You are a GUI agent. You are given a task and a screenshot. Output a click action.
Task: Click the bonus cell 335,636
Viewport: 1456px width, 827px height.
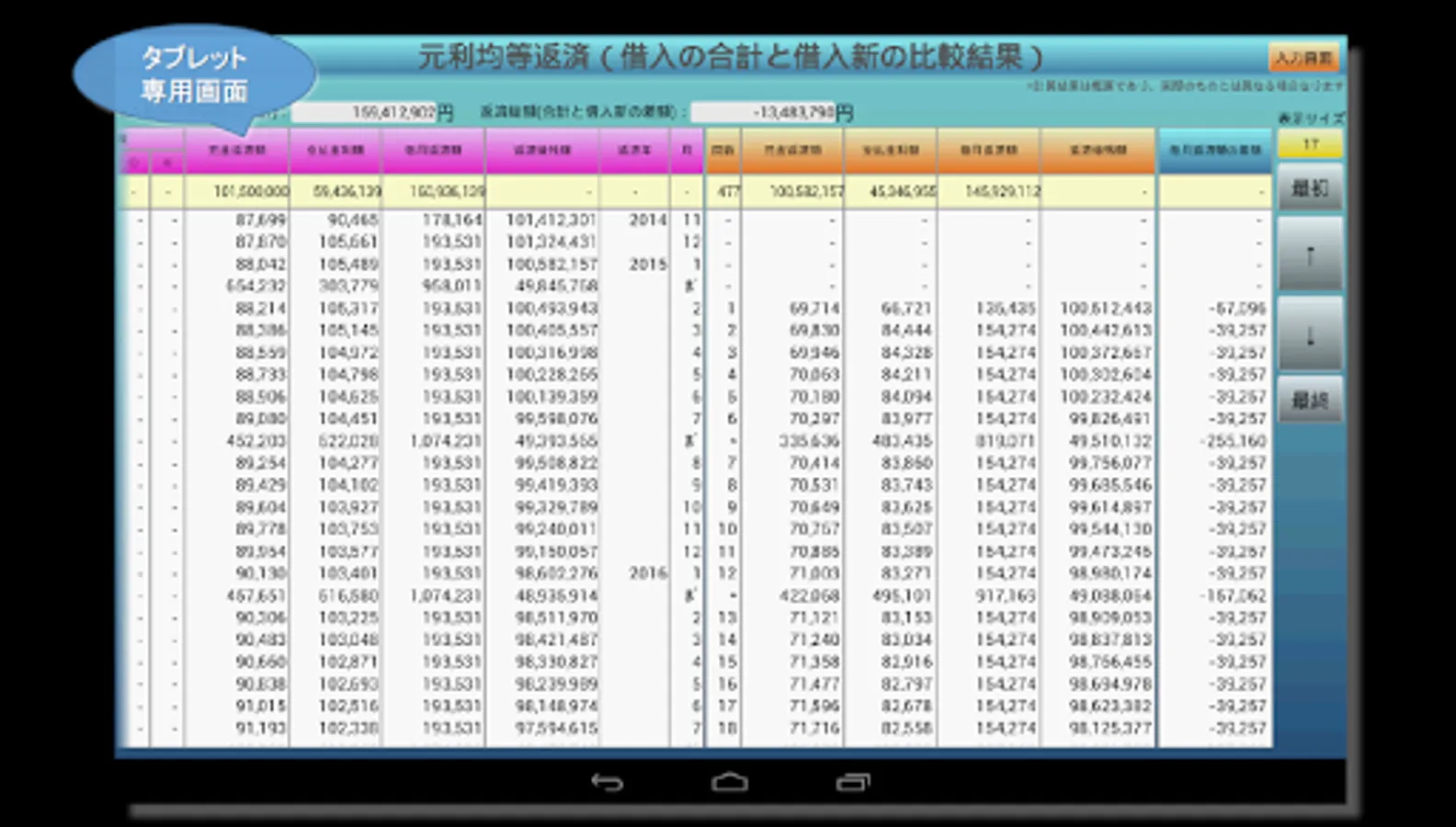coord(810,441)
